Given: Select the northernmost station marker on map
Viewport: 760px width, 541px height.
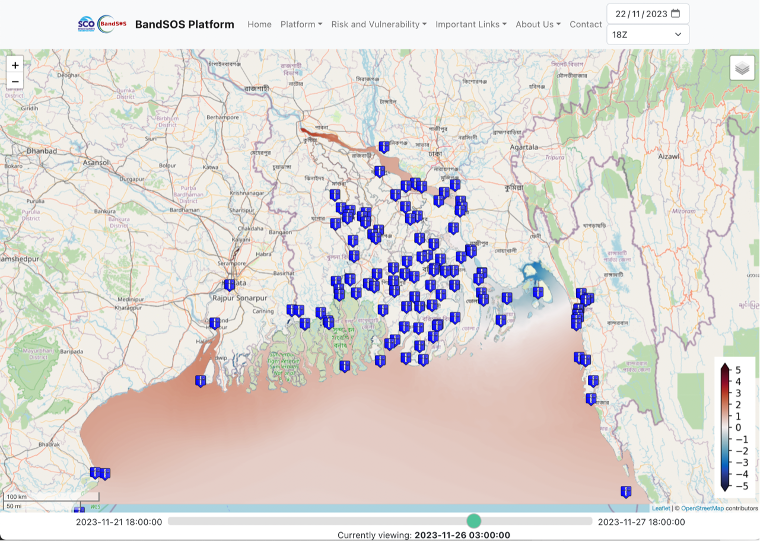Looking at the screenshot, I should [x=383, y=147].
